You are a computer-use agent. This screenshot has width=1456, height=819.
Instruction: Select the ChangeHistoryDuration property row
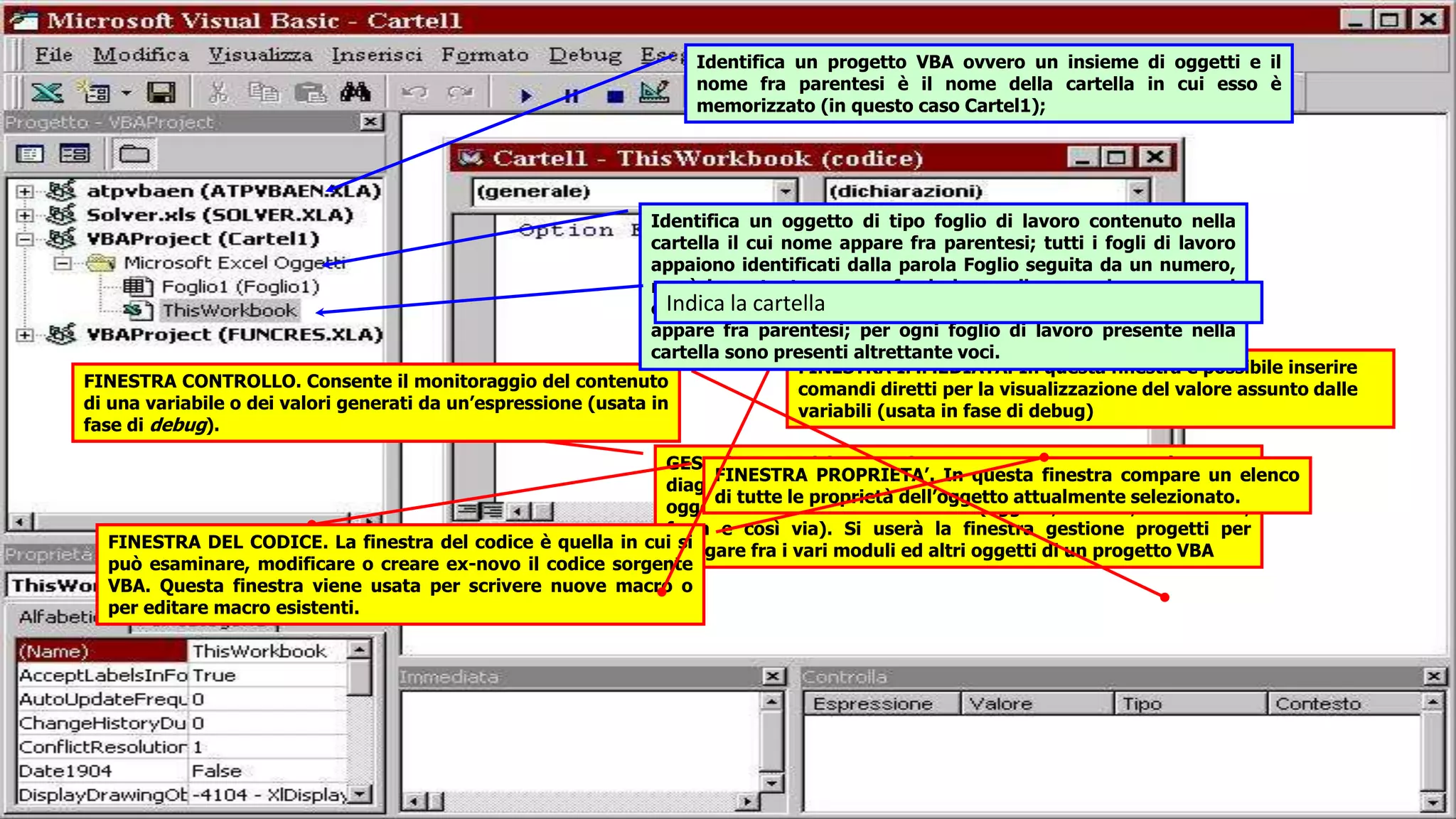click(181, 723)
